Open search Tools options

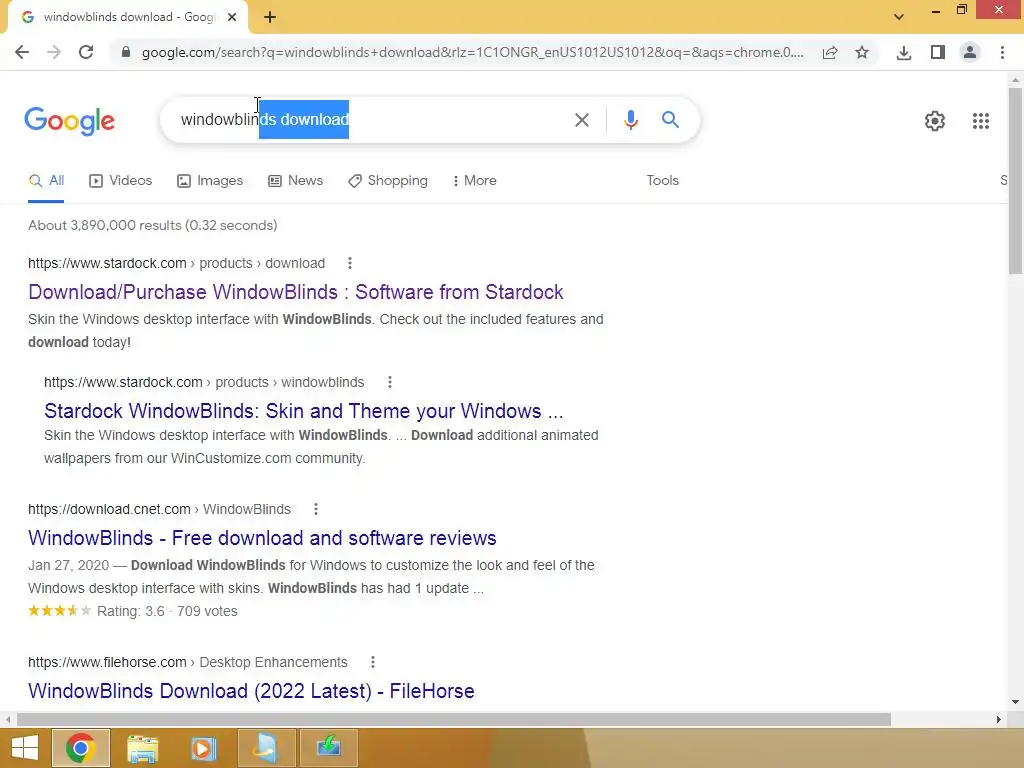coord(662,181)
